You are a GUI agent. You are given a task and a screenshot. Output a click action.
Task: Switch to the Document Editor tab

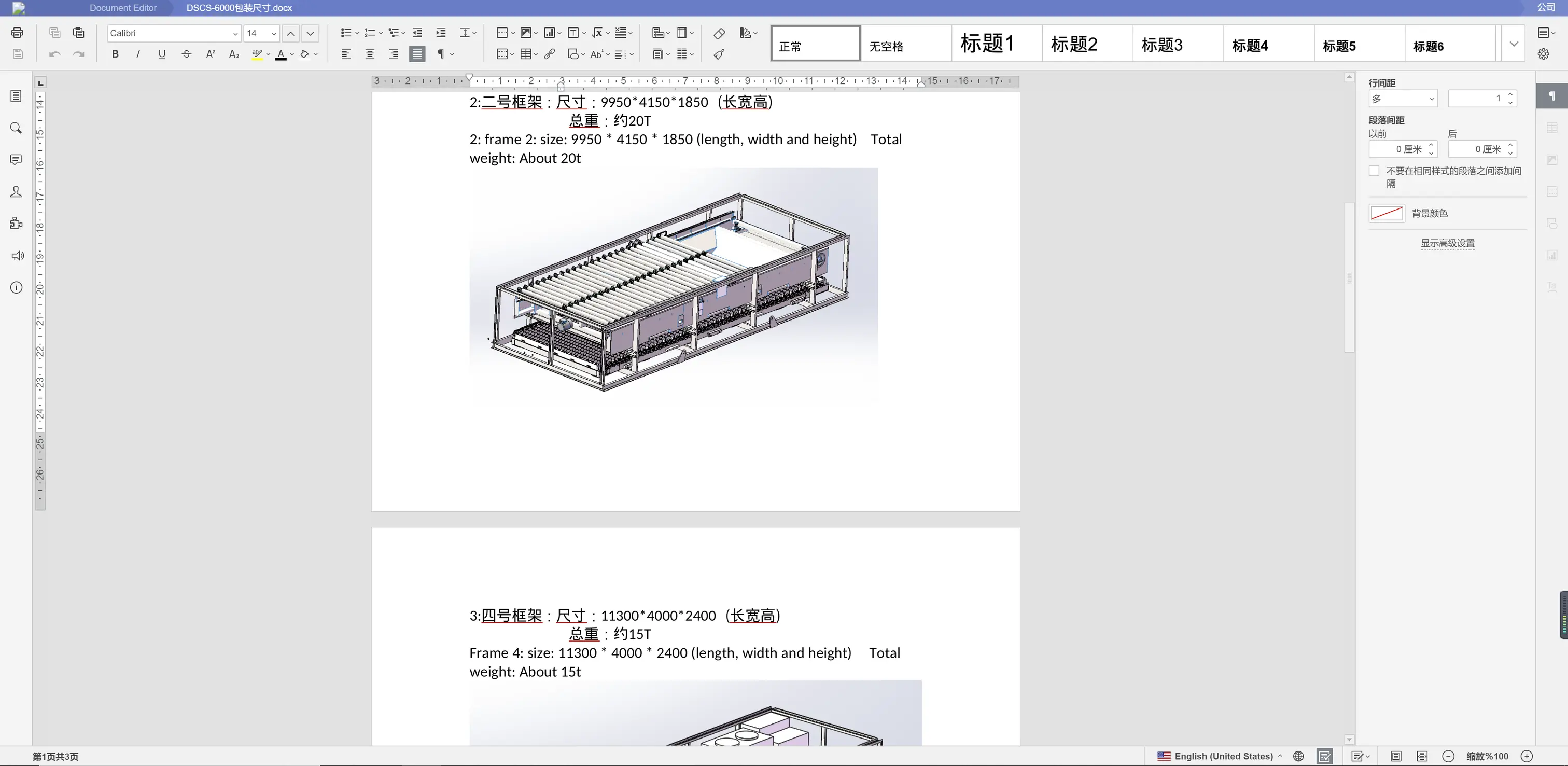point(123,8)
